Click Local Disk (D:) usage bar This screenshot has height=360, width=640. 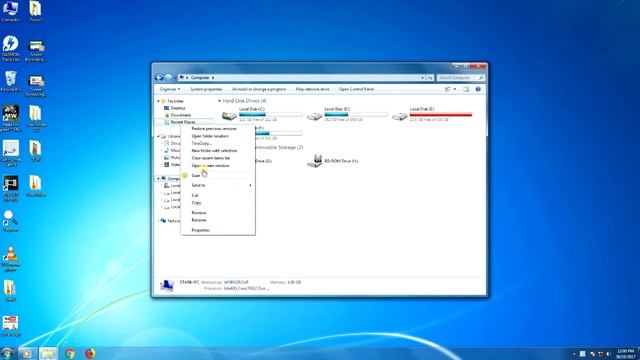click(356, 115)
